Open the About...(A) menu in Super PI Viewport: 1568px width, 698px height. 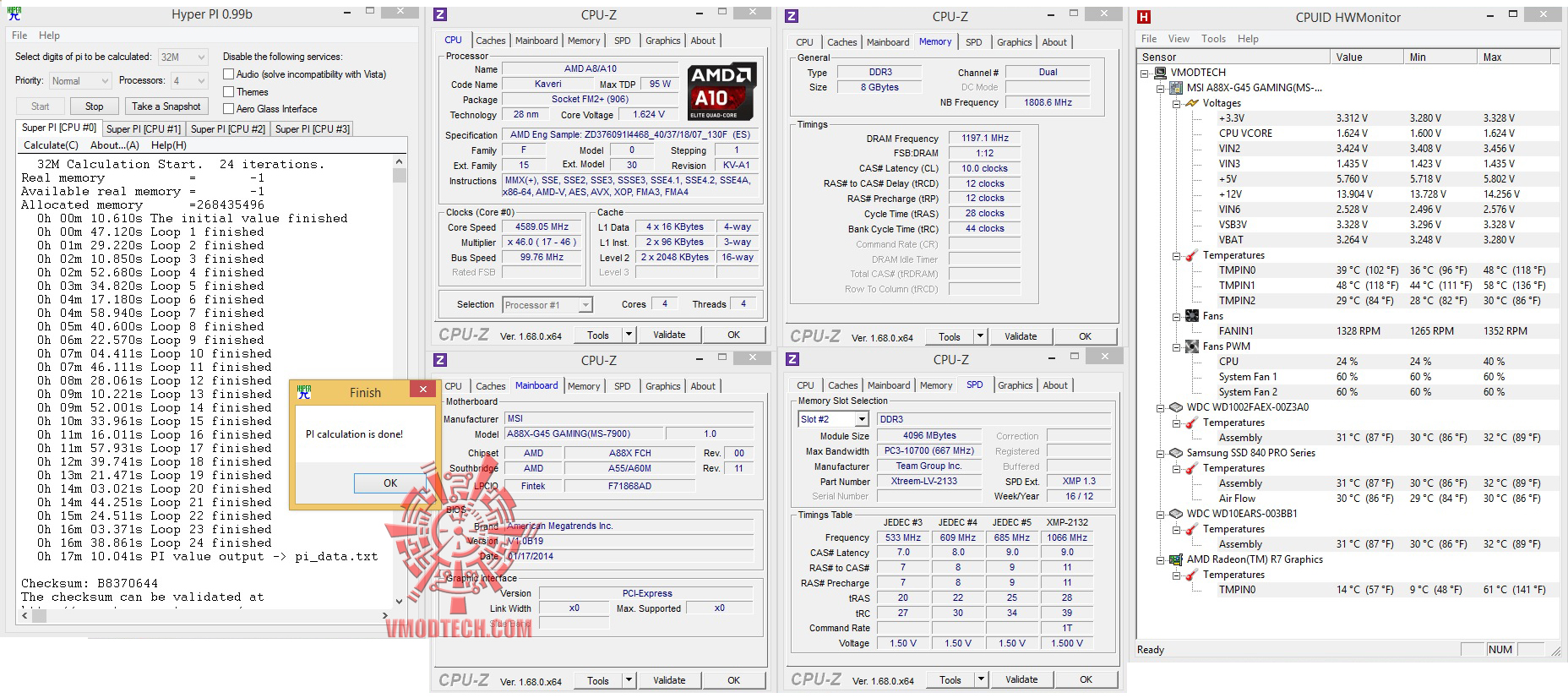coord(115,145)
